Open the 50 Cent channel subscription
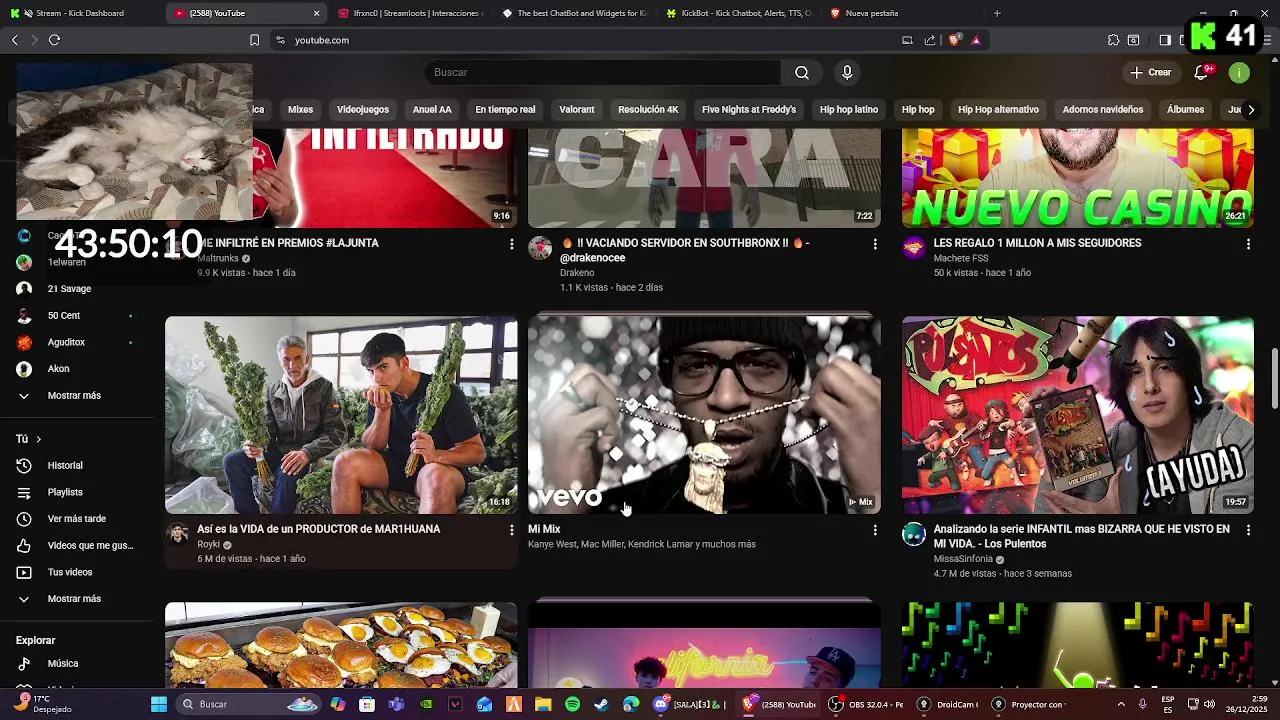 [x=76, y=315]
